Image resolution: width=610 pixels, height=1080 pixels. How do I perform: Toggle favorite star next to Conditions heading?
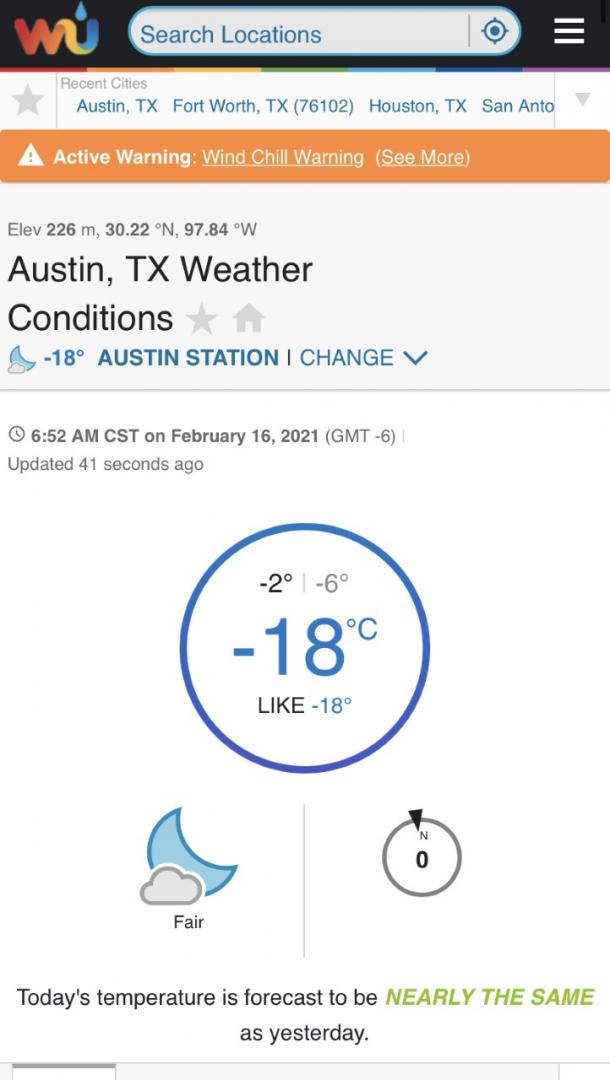202,319
